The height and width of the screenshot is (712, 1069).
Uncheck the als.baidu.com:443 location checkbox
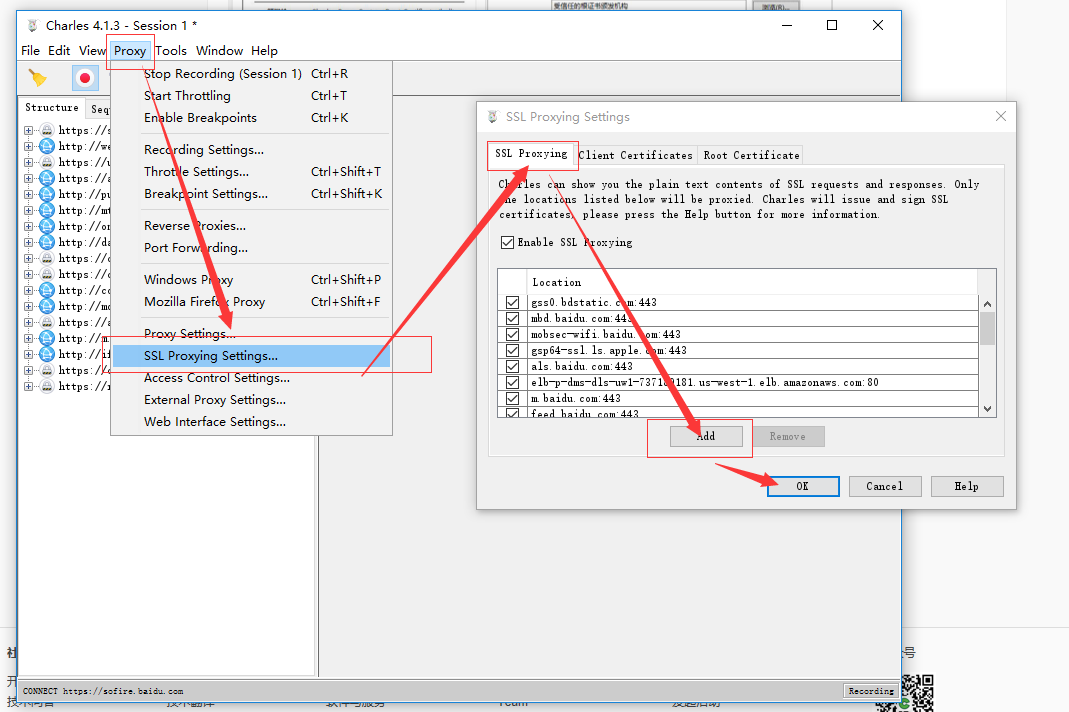tap(513, 366)
